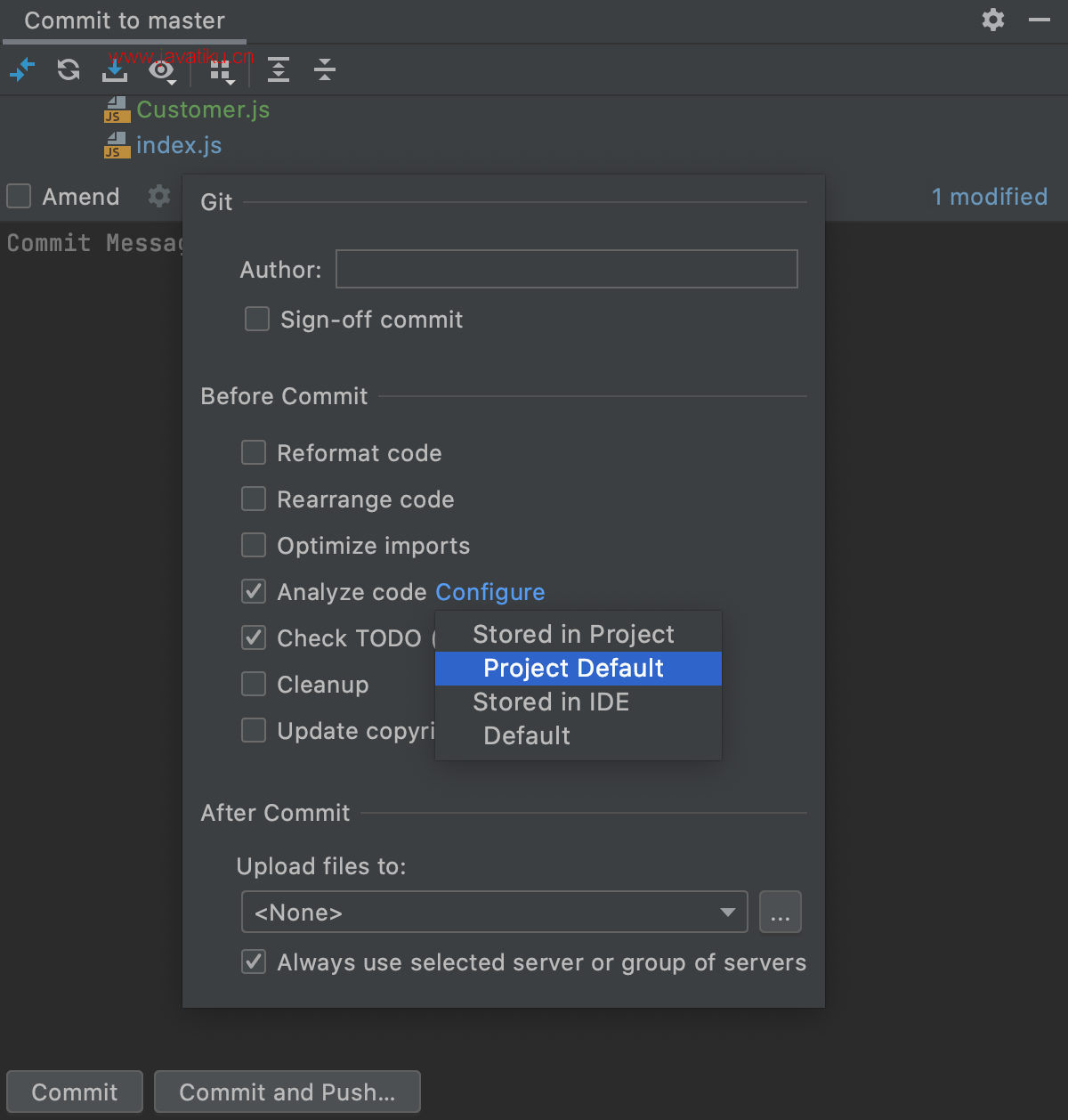Open the Upload files to dropdown
The width and height of the screenshot is (1068, 1120).
(x=494, y=912)
